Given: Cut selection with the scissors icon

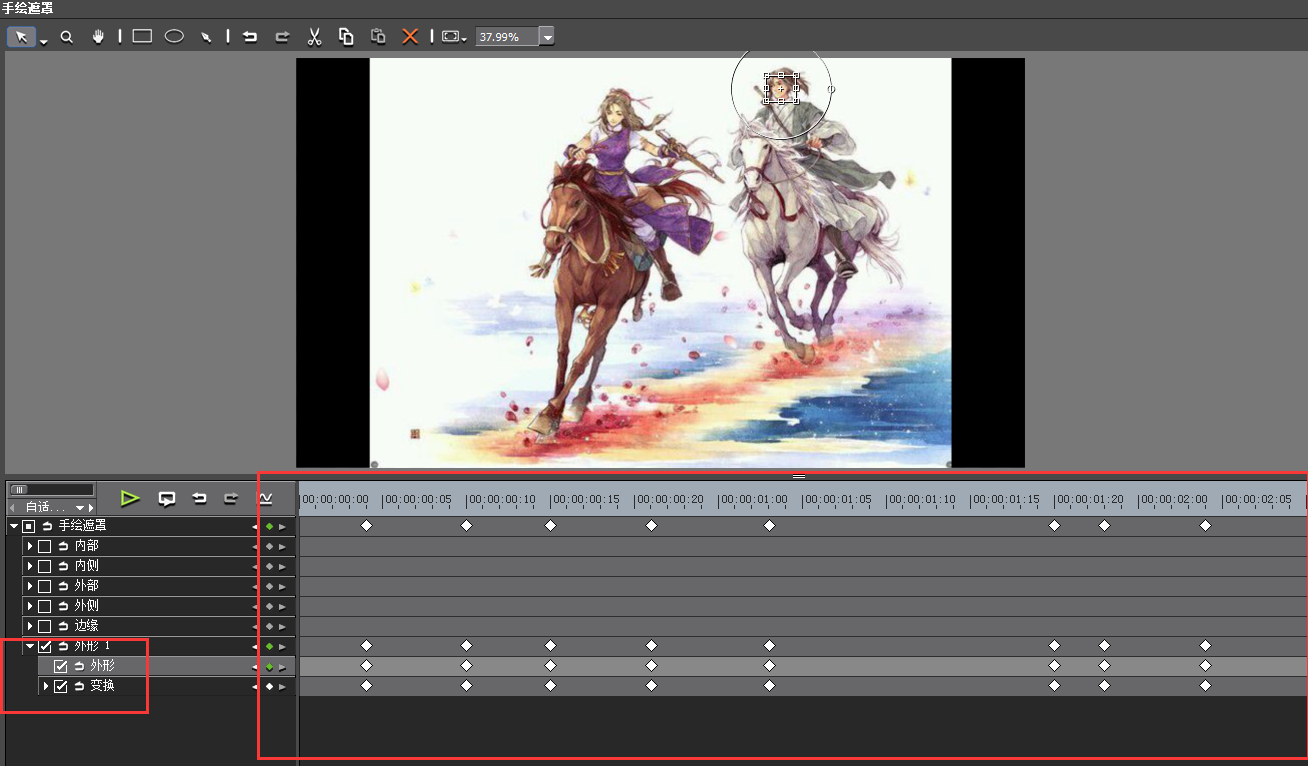Looking at the screenshot, I should pos(314,37).
